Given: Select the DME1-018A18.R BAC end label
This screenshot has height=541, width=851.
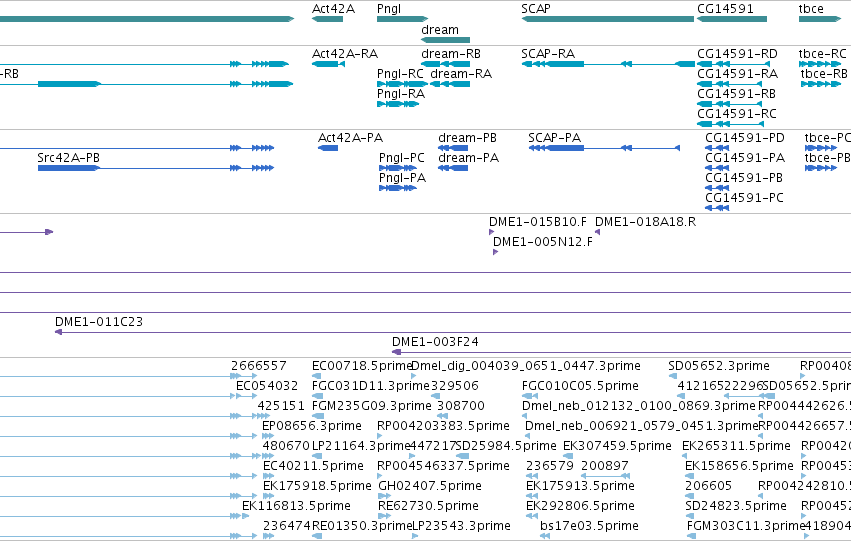Looking at the screenshot, I should click(645, 222).
